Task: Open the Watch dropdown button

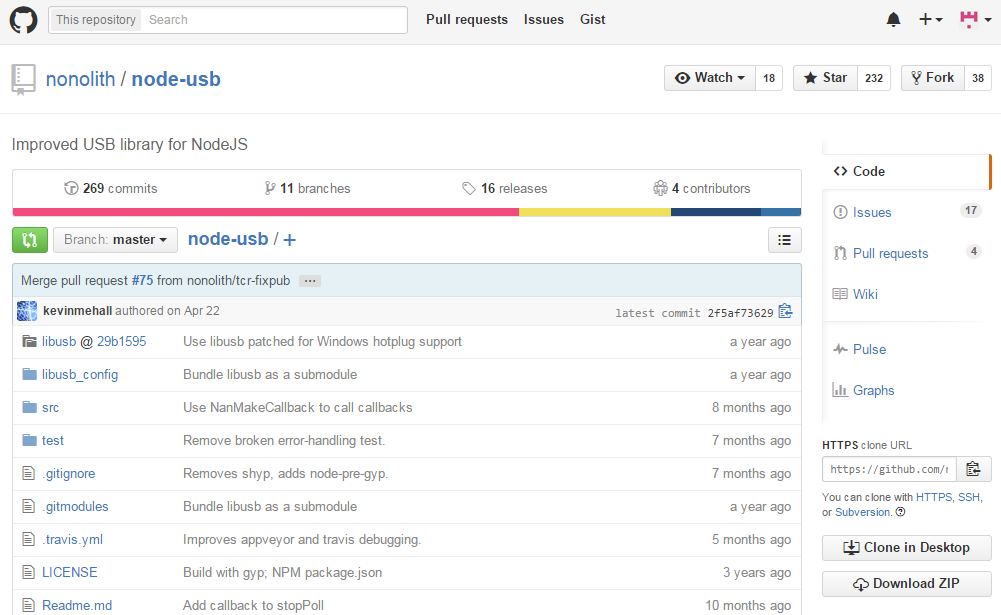Action: (x=710, y=78)
